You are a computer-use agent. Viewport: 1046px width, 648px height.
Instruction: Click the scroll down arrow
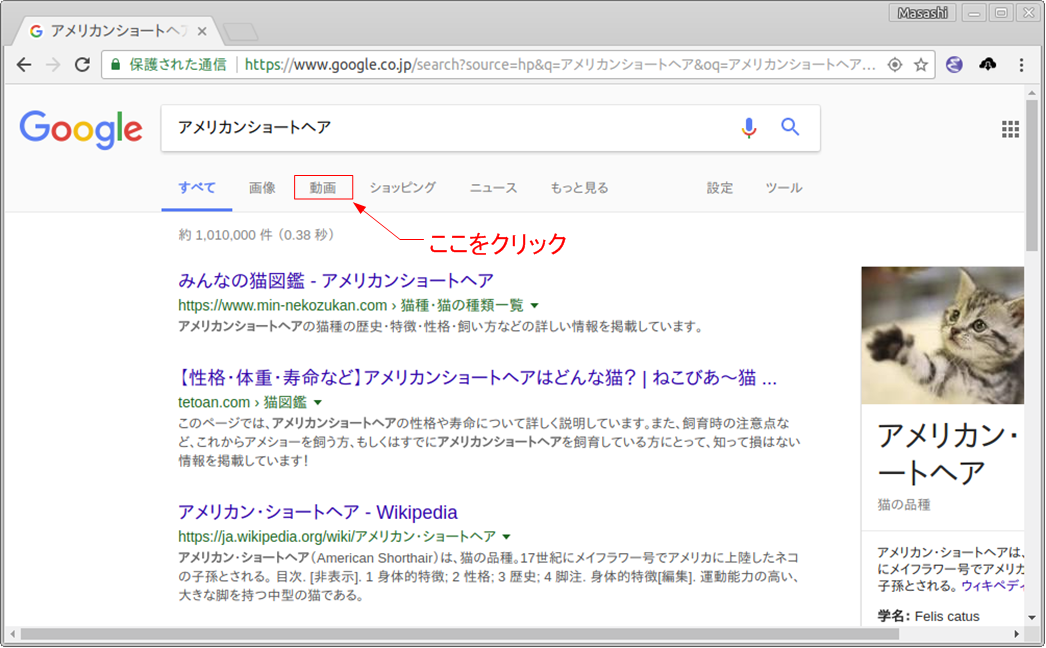click(1032, 618)
